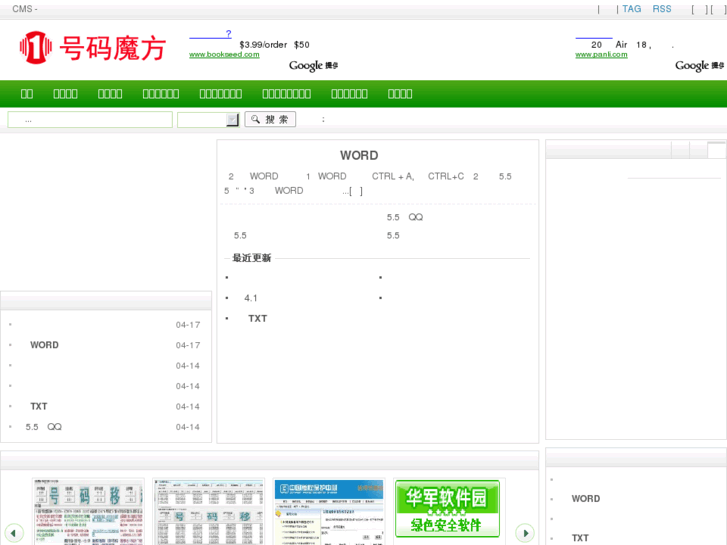Visit the www.panli.com ad link

point(601,54)
